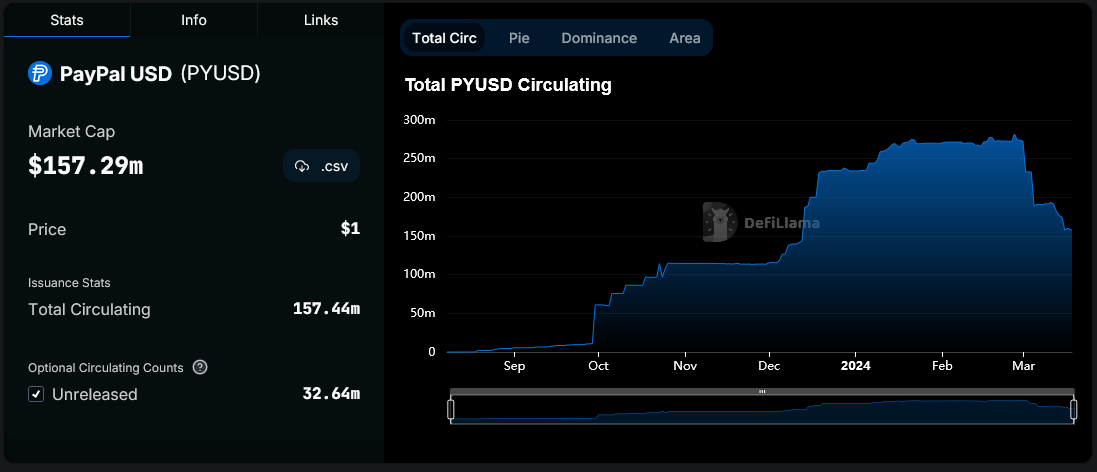Select the Total Circ chart view
1097x472 pixels.
point(444,38)
